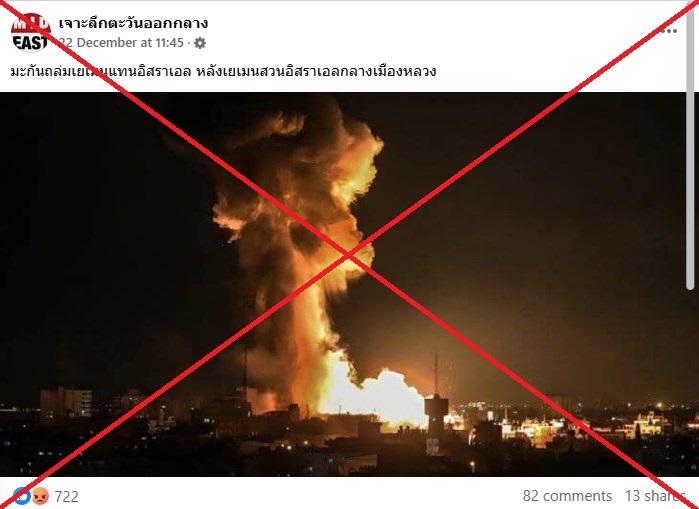Image resolution: width=699 pixels, height=509 pixels.
Task: Click the water tower silhouette in photo
Action: tap(436, 408)
